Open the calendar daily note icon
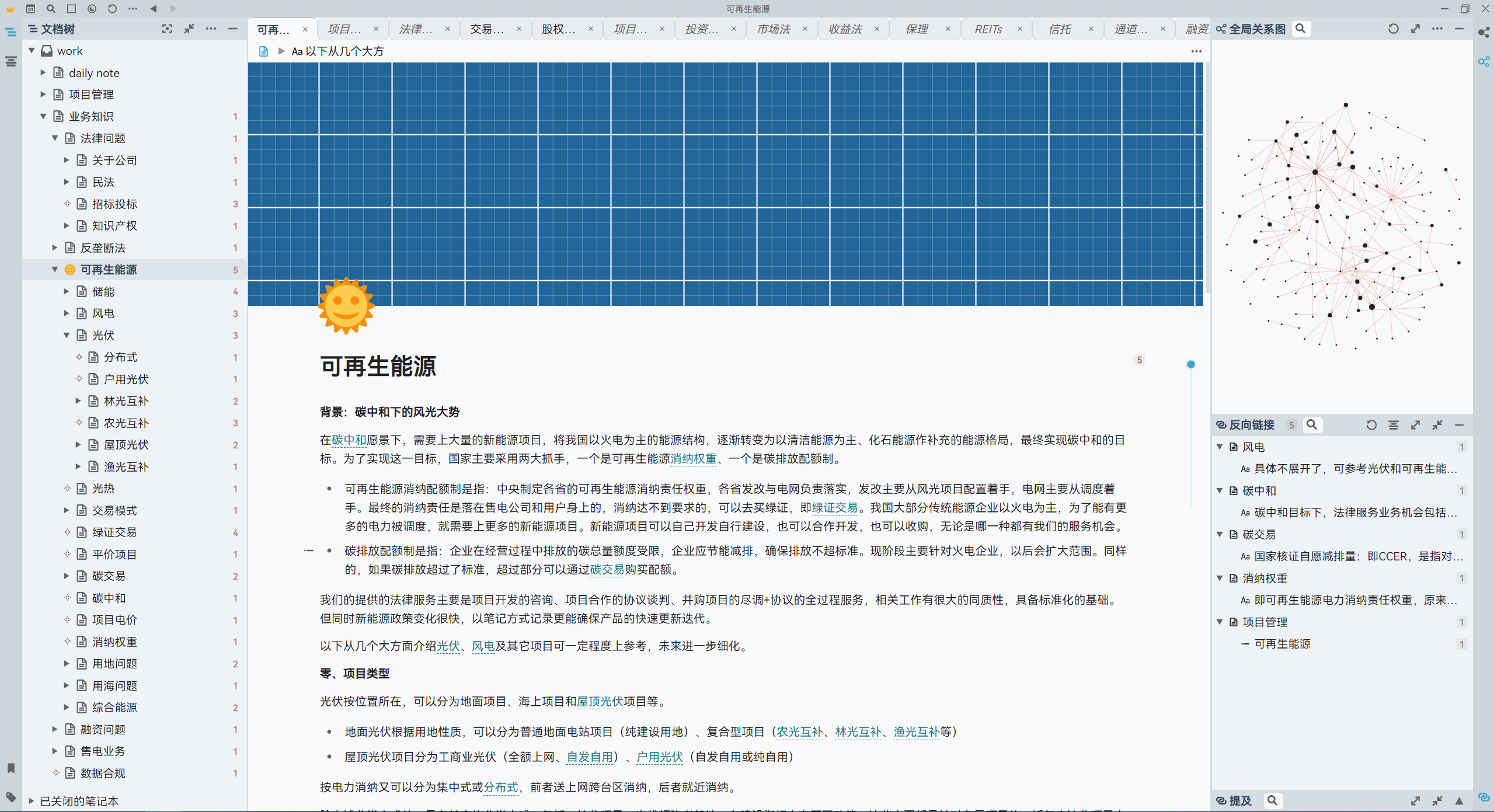Image resolution: width=1494 pixels, height=812 pixels. tap(30, 9)
